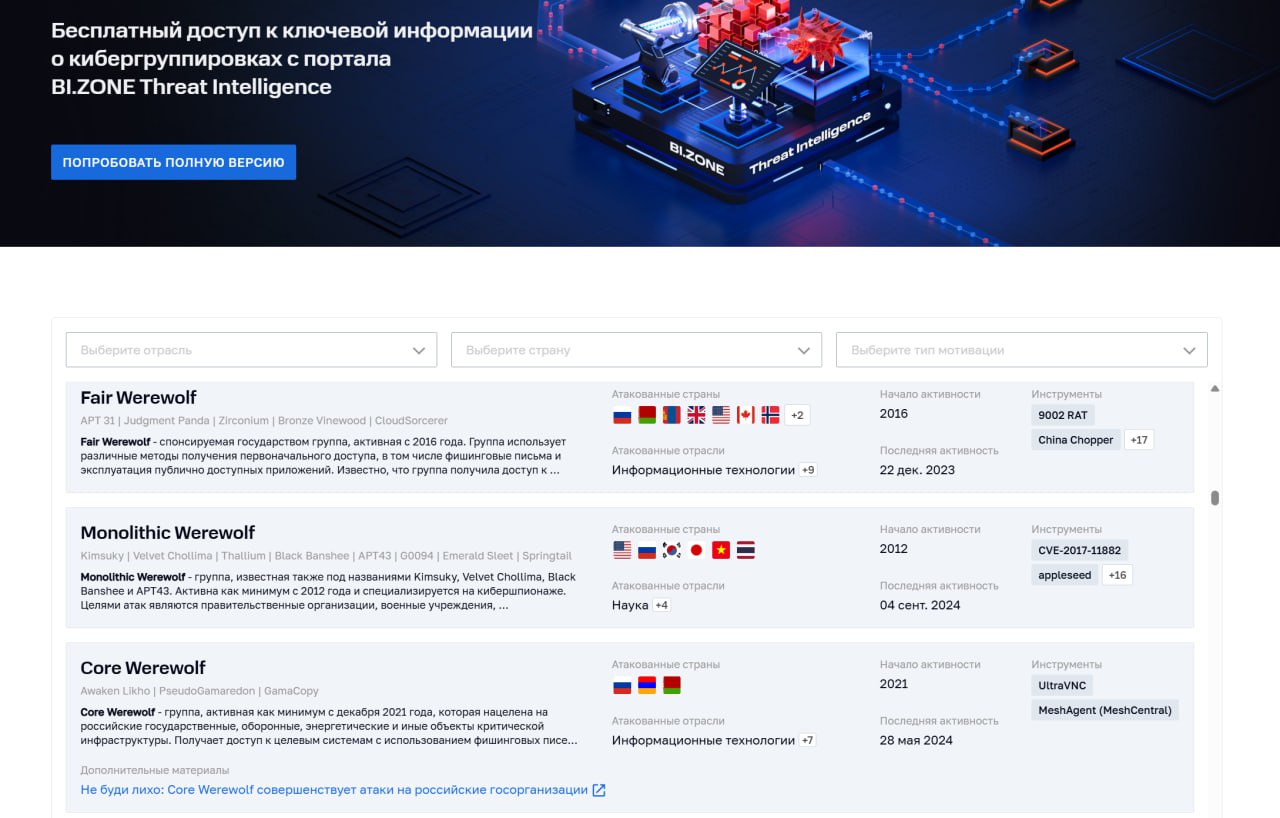Screen dimensions: 1280x818
Task: Click the Monolithic Werewolf aliases line starting 'Kimsuky'
Action: (326, 556)
